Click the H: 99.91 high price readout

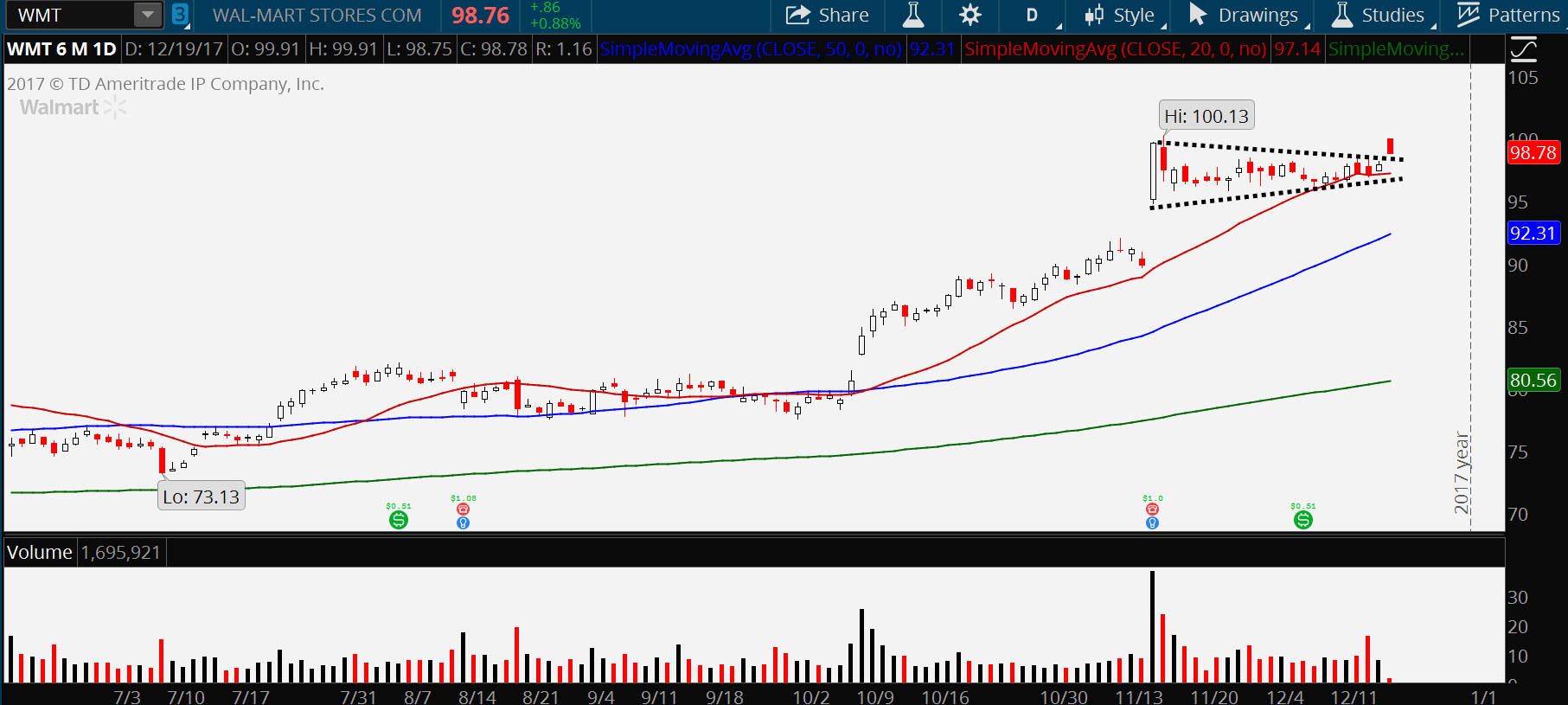(343, 49)
